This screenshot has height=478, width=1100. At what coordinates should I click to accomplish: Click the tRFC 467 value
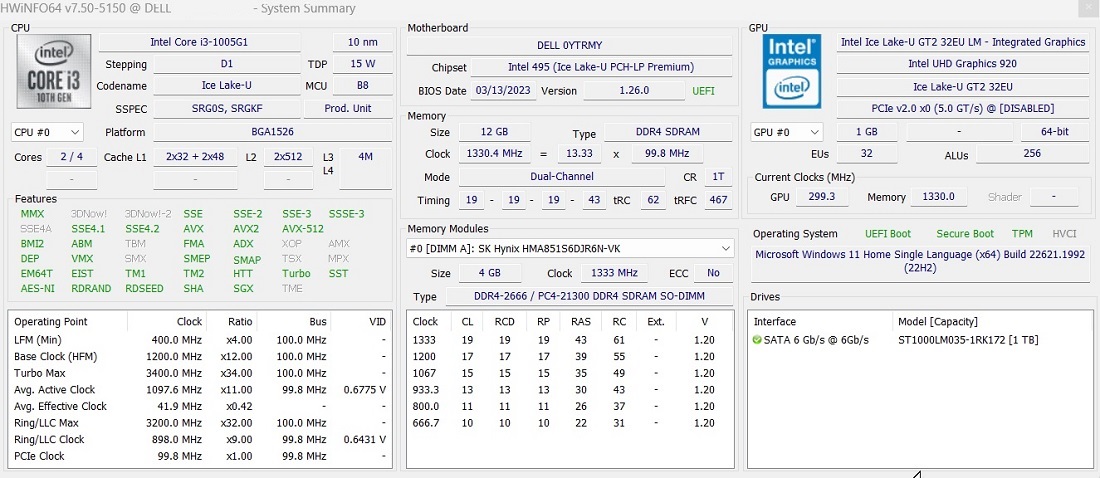pos(718,200)
